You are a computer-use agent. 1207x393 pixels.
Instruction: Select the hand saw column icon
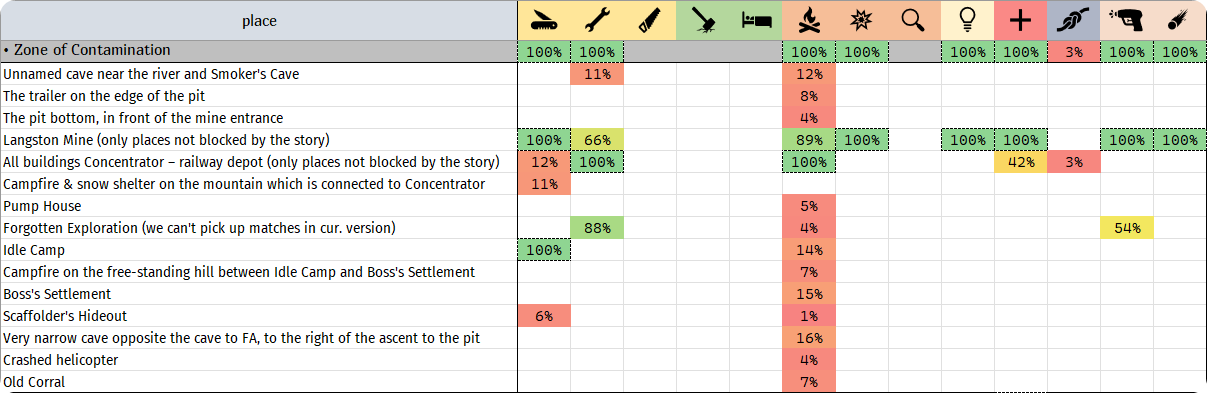point(650,20)
